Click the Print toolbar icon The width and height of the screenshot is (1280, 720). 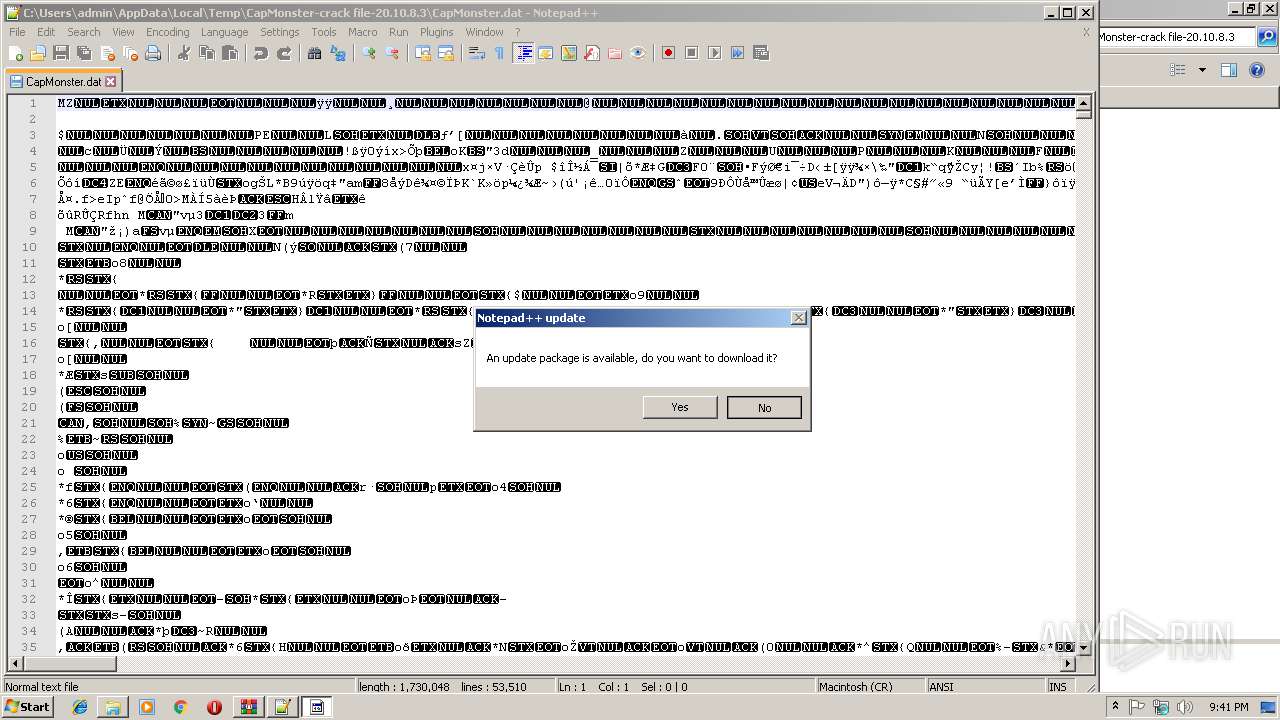pos(153,53)
